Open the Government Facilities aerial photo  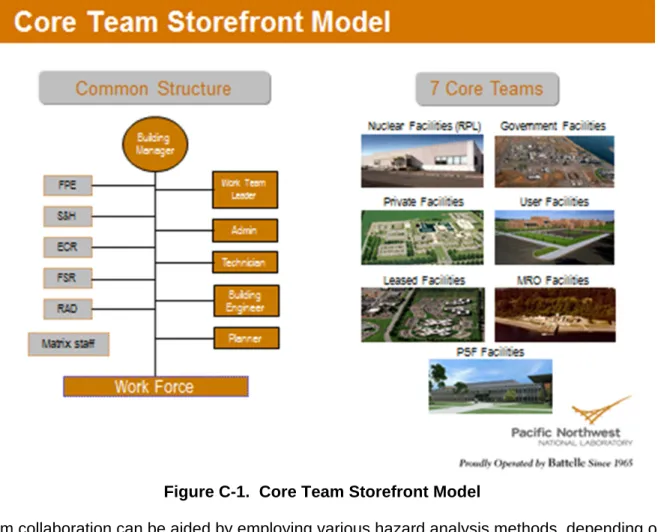(x=554, y=161)
